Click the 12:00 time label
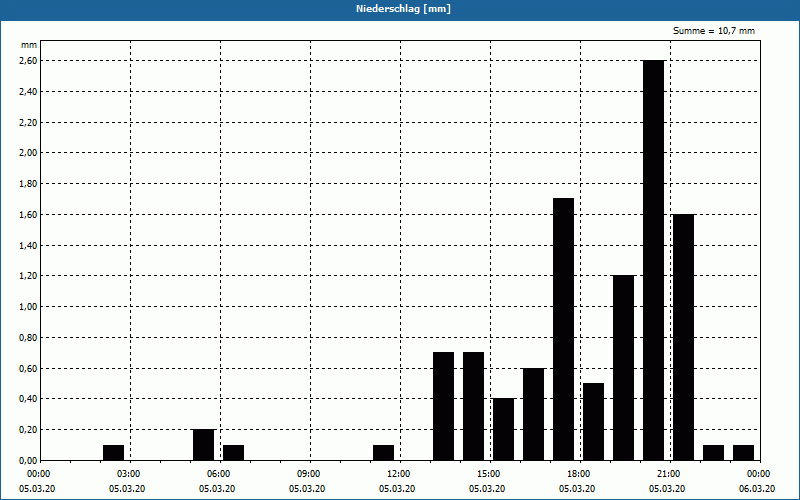This screenshot has width=800, height=500. [x=400, y=474]
